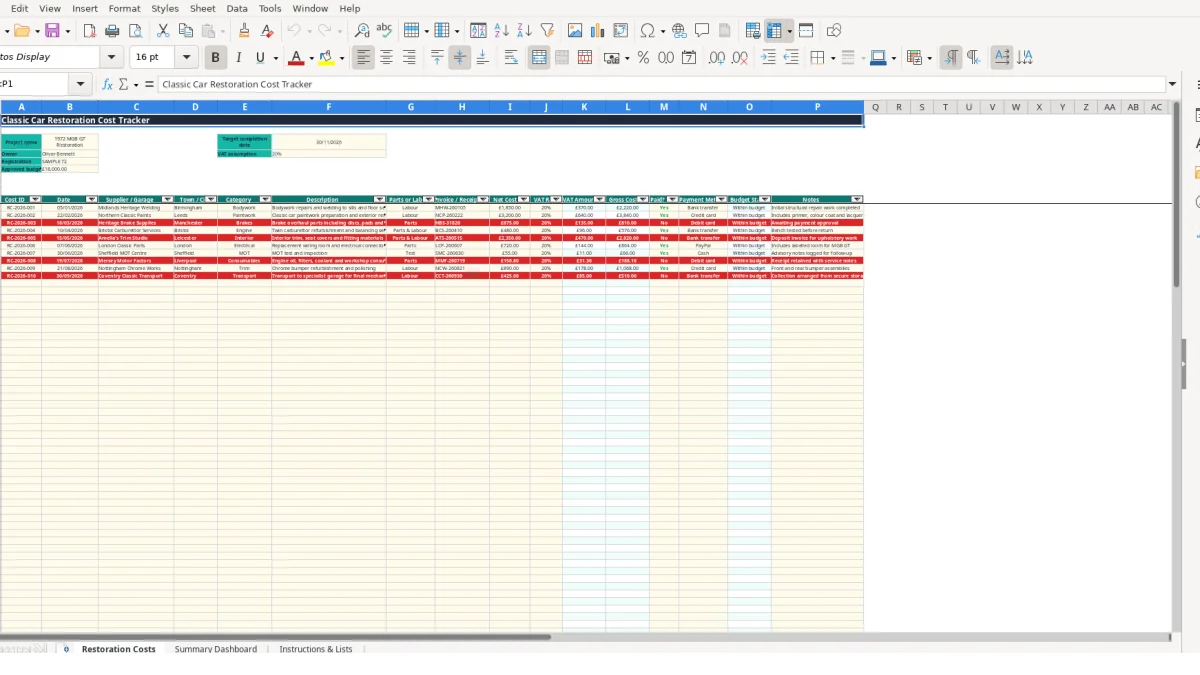Select the Classic Car Restoration Cost Tracker title cell
This screenshot has width=1200, height=675.
pyautogui.click(x=431, y=120)
